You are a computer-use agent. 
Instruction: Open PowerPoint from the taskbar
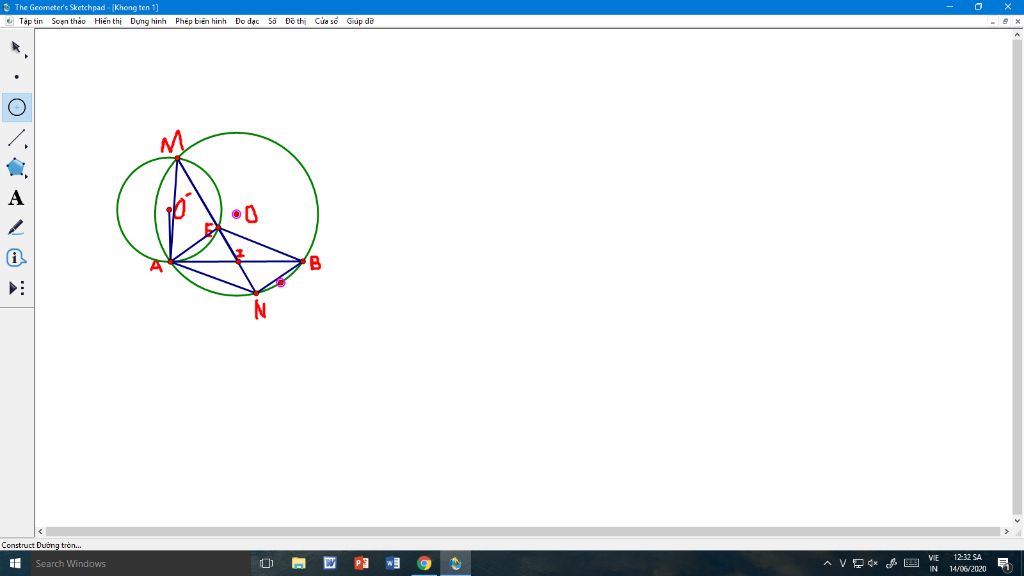click(361, 563)
